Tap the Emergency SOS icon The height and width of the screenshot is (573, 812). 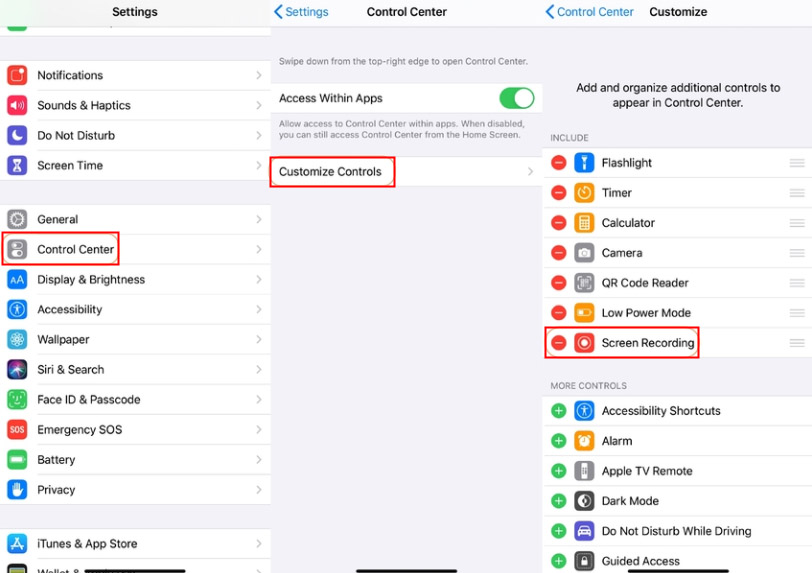pos(17,429)
